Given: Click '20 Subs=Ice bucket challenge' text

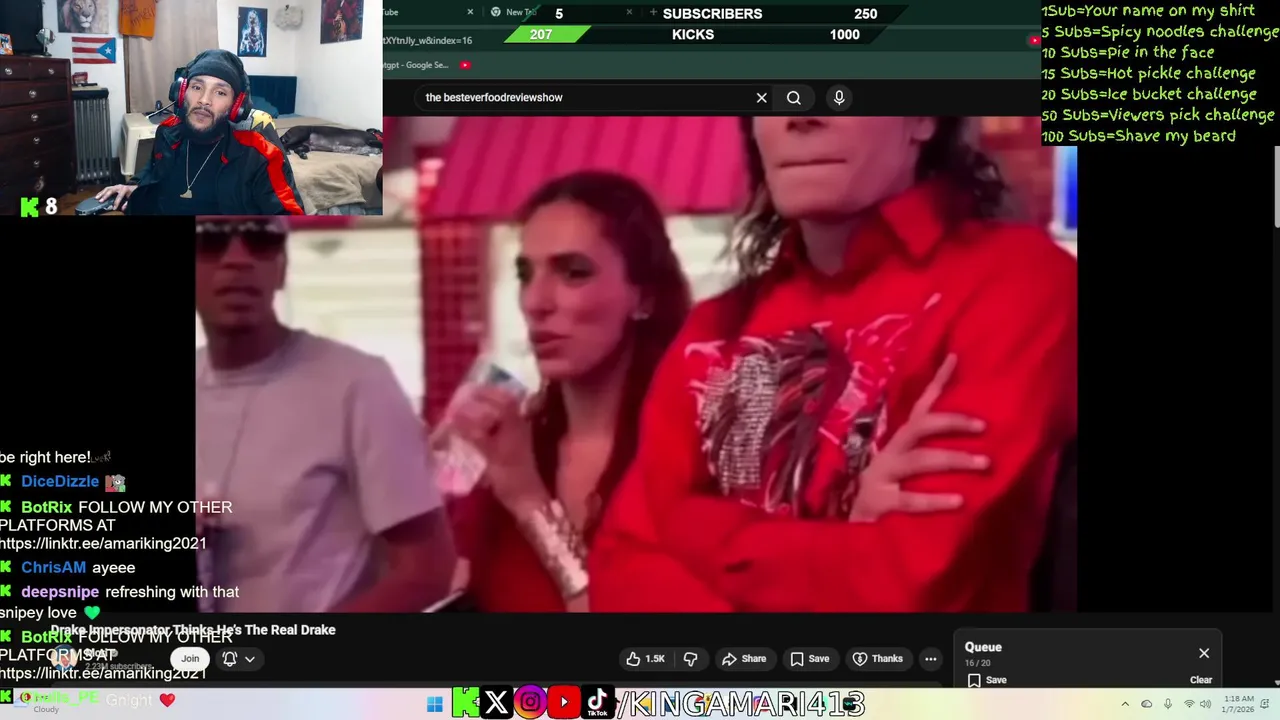Looking at the screenshot, I should (1149, 94).
